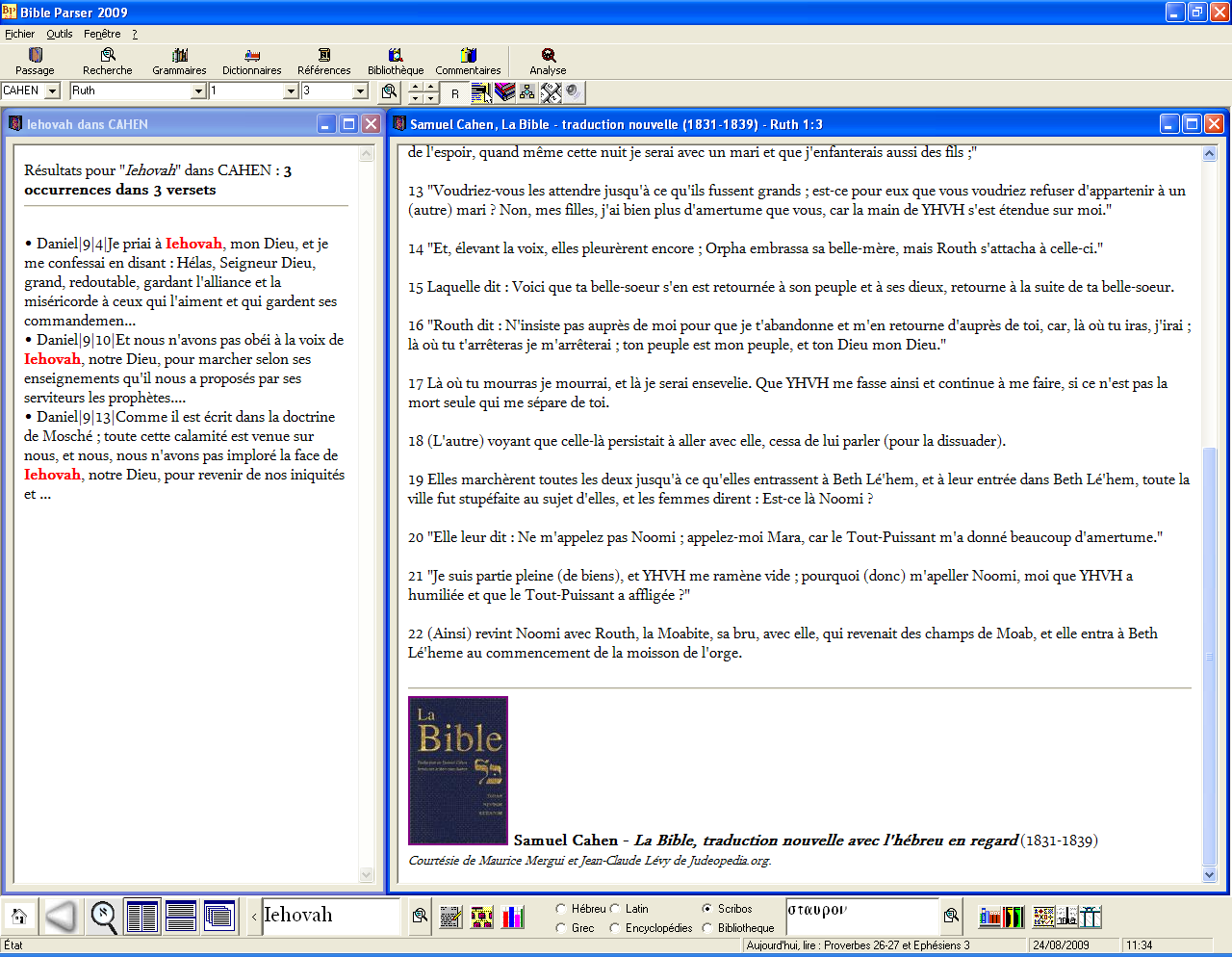
Task: Click the Daniel|9|4 search result
Action: [181, 282]
